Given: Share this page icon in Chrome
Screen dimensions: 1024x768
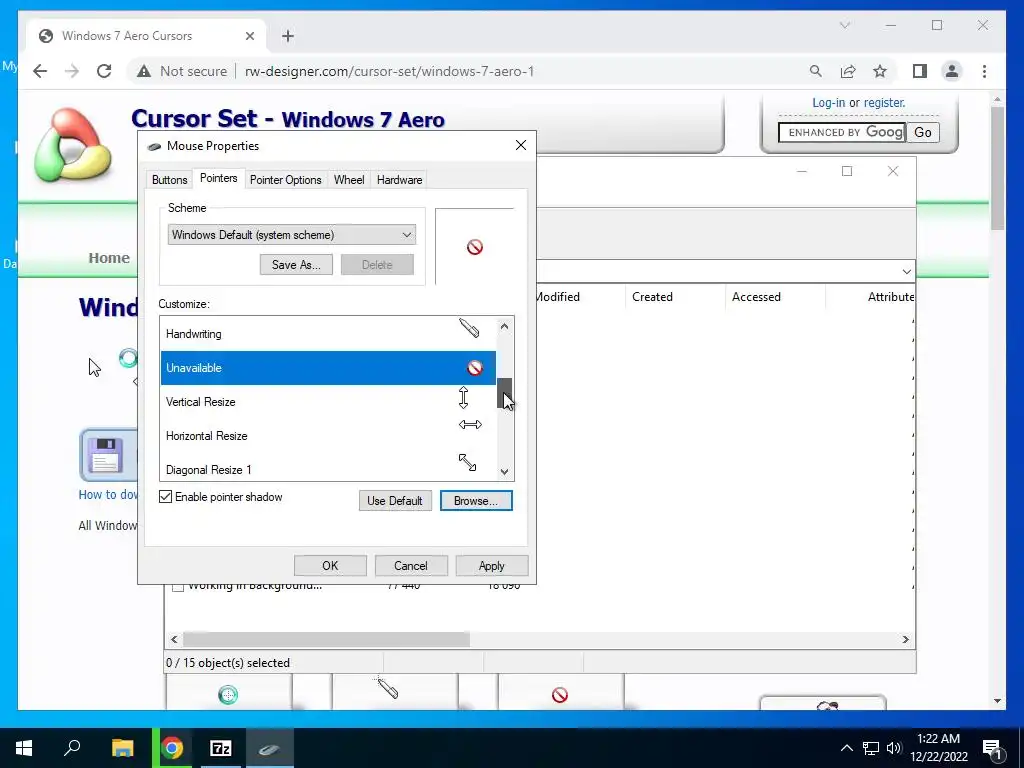Looking at the screenshot, I should click(848, 71).
